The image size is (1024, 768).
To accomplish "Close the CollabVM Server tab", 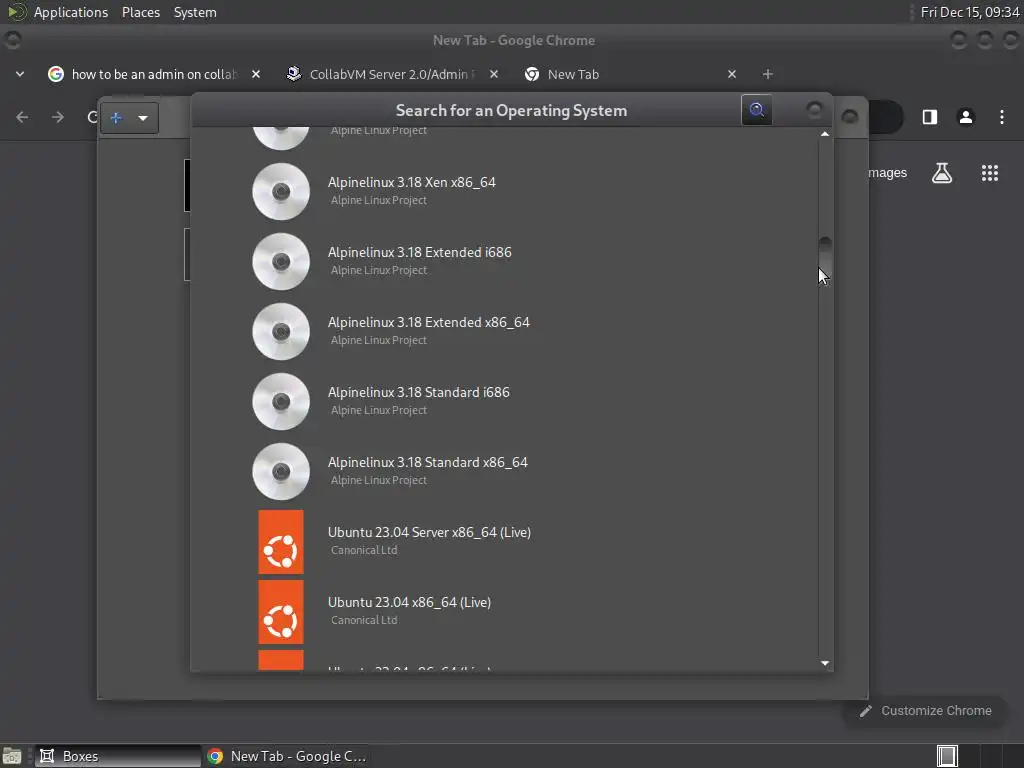I will click(x=494, y=74).
